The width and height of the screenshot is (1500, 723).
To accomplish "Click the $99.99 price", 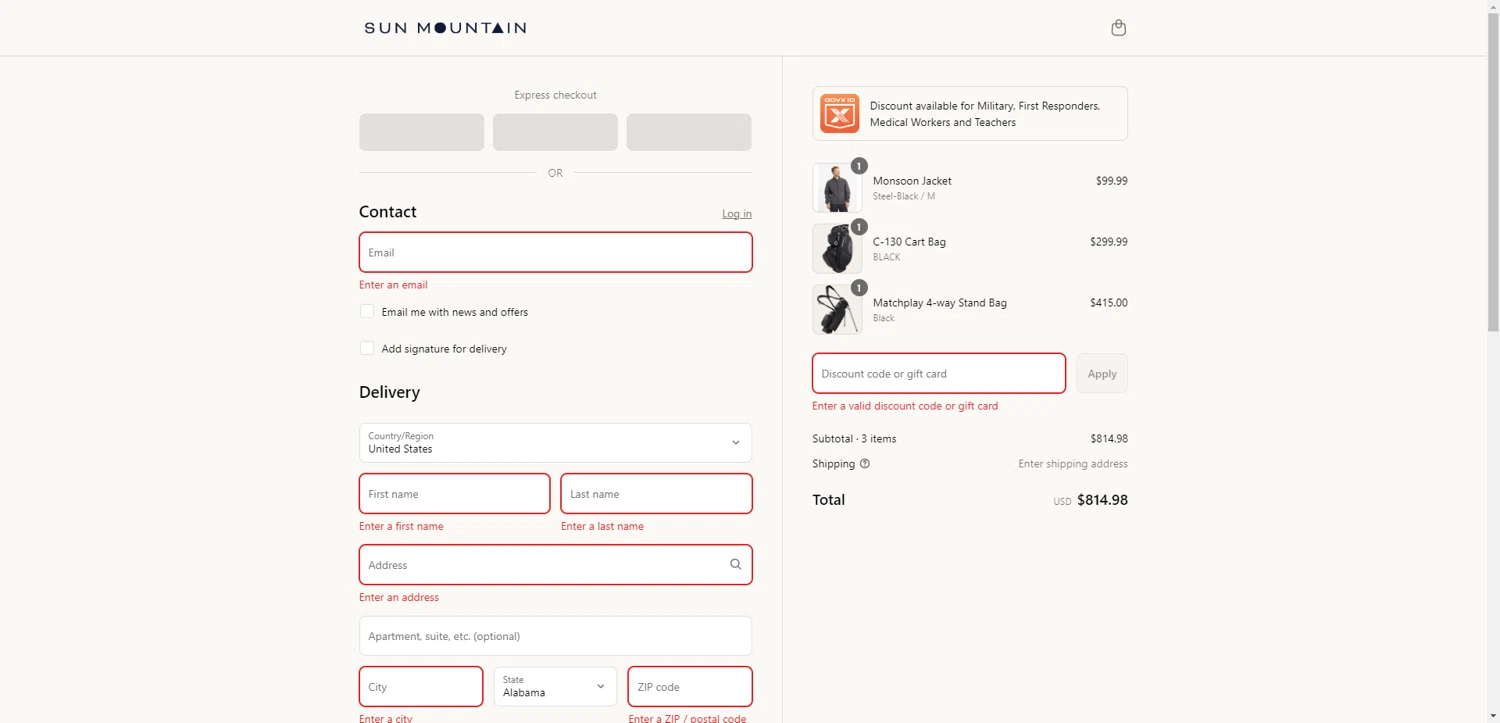I will (x=1112, y=181).
